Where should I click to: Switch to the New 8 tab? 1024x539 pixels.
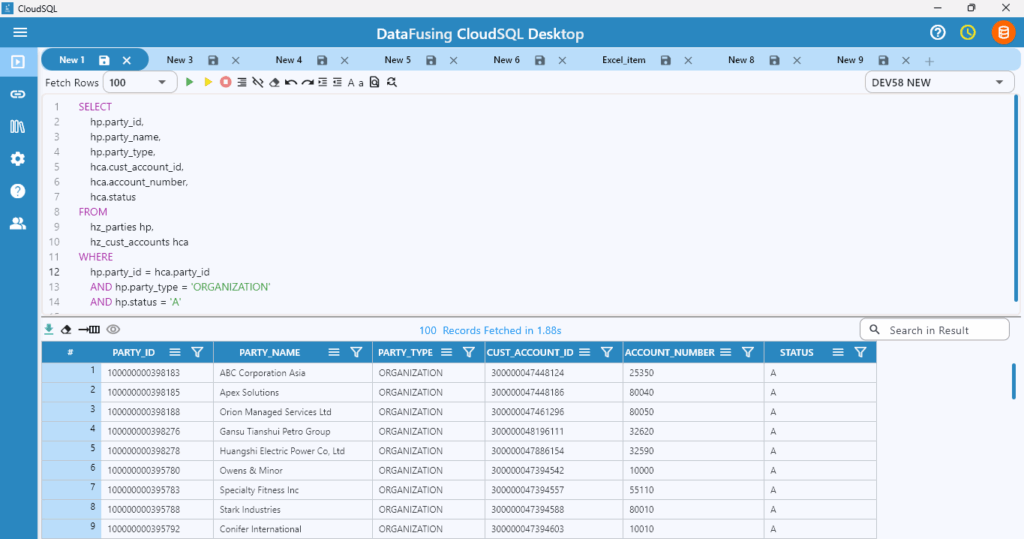point(741,60)
